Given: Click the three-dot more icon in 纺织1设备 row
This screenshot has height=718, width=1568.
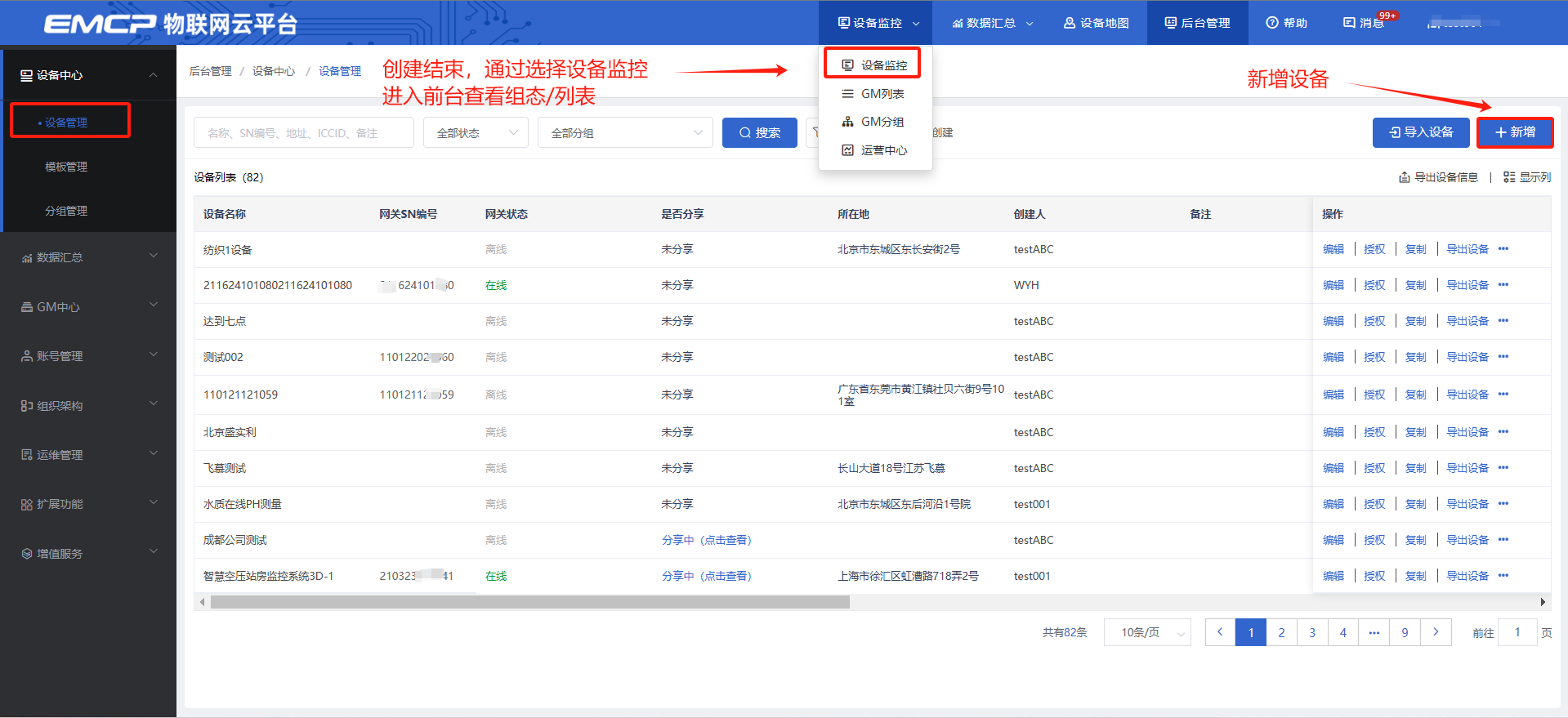Looking at the screenshot, I should coord(1503,249).
